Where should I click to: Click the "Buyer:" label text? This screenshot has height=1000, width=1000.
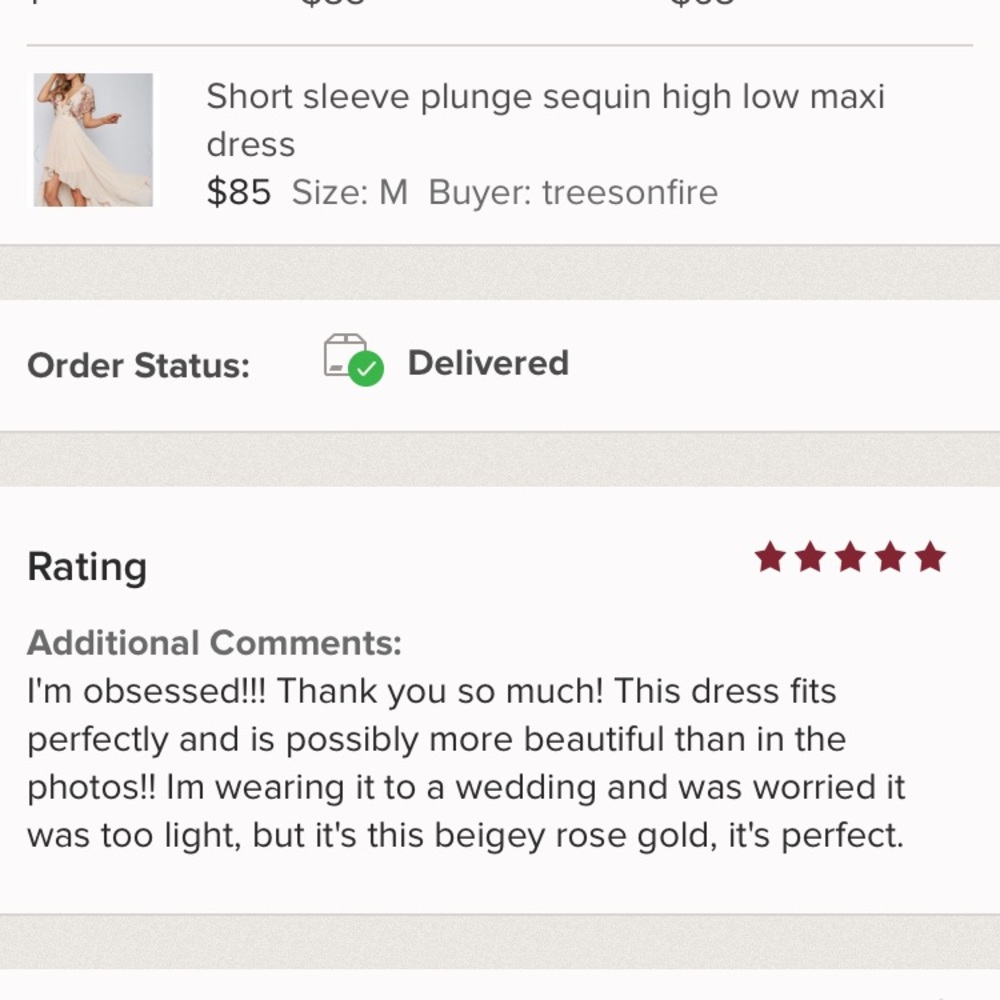coord(480,192)
